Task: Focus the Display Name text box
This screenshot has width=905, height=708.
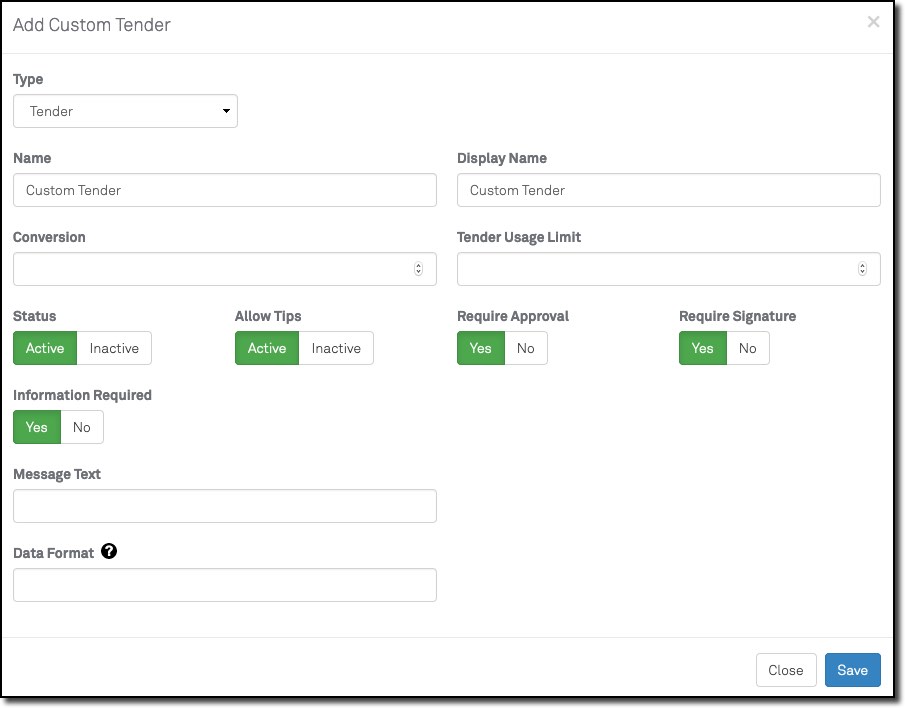Action: 668,190
